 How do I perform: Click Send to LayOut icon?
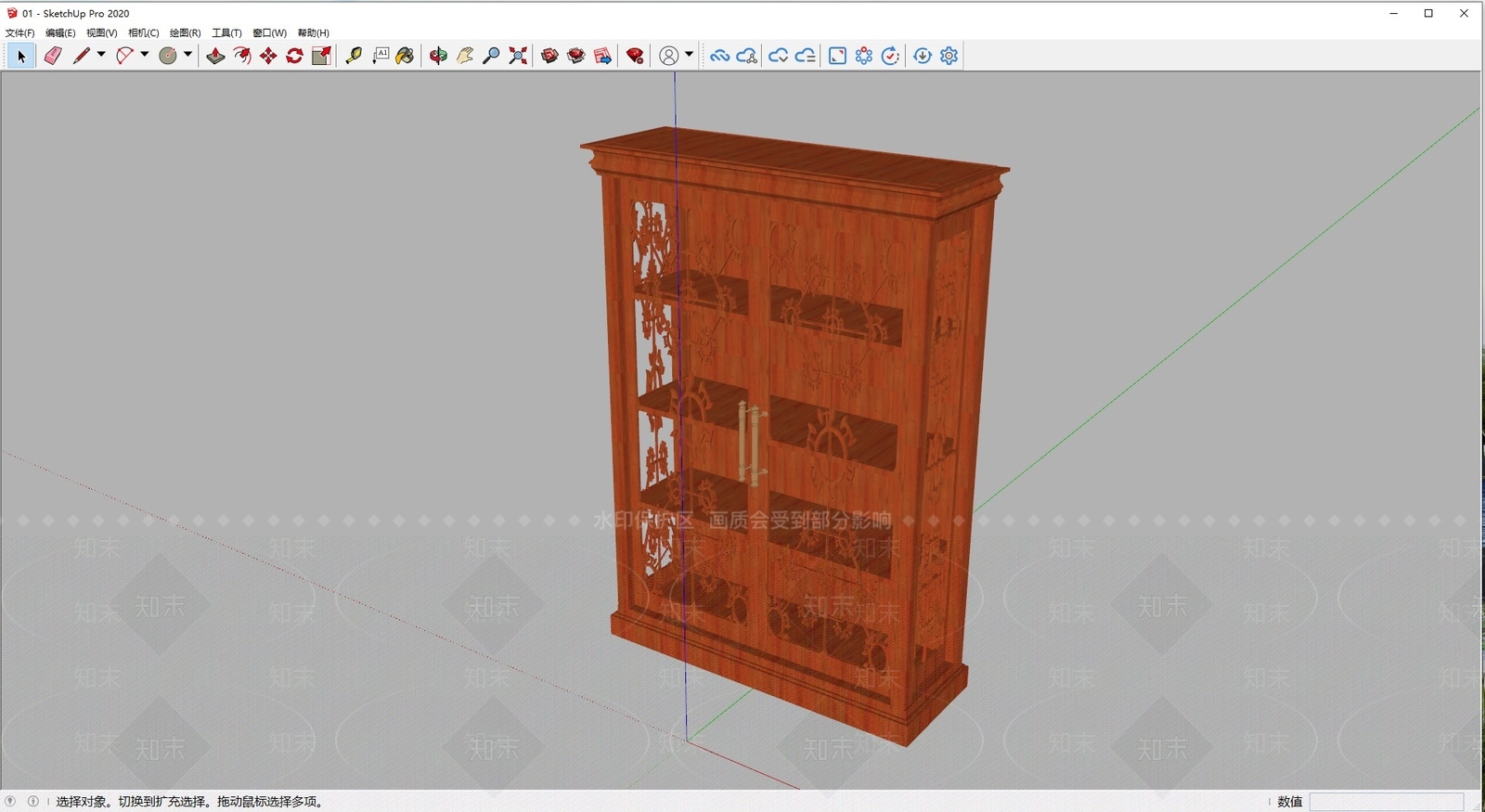tap(603, 57)
